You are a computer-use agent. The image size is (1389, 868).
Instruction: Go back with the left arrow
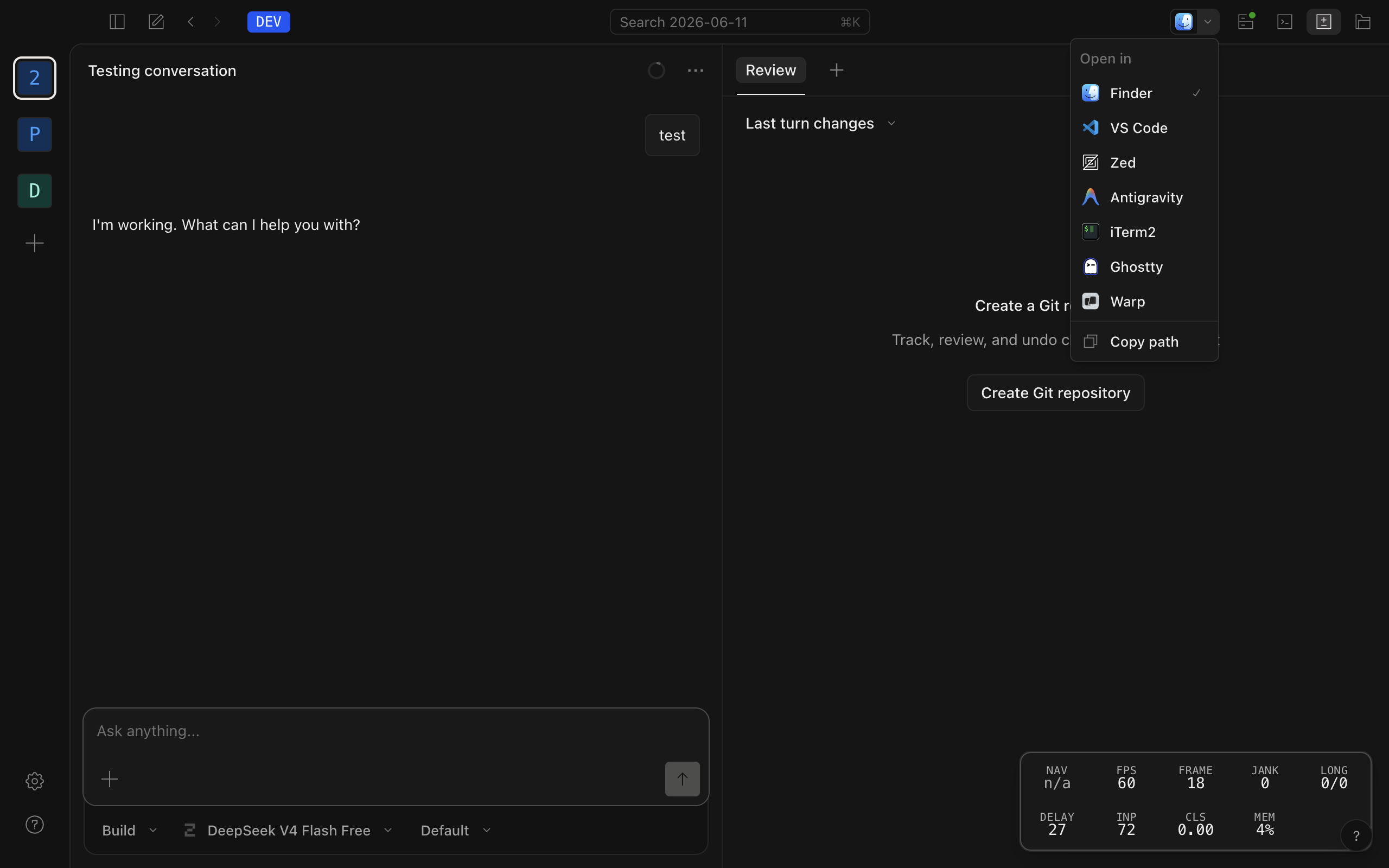[190, 22]
